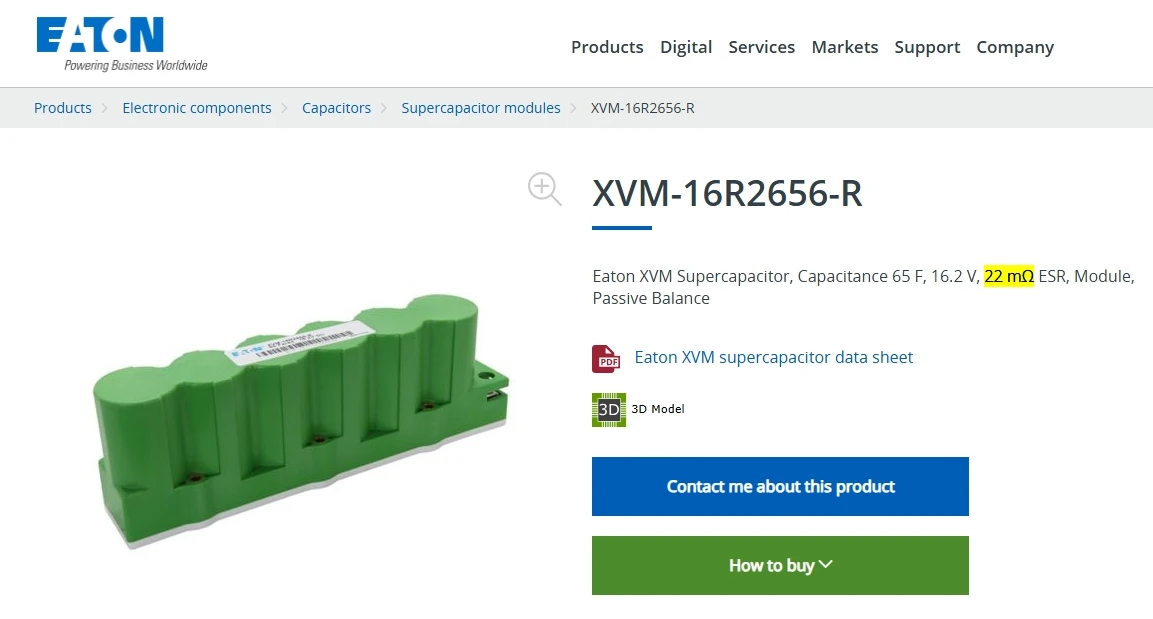Open the Markets menu
1153x619 pixels.
[x=845, y=47]
